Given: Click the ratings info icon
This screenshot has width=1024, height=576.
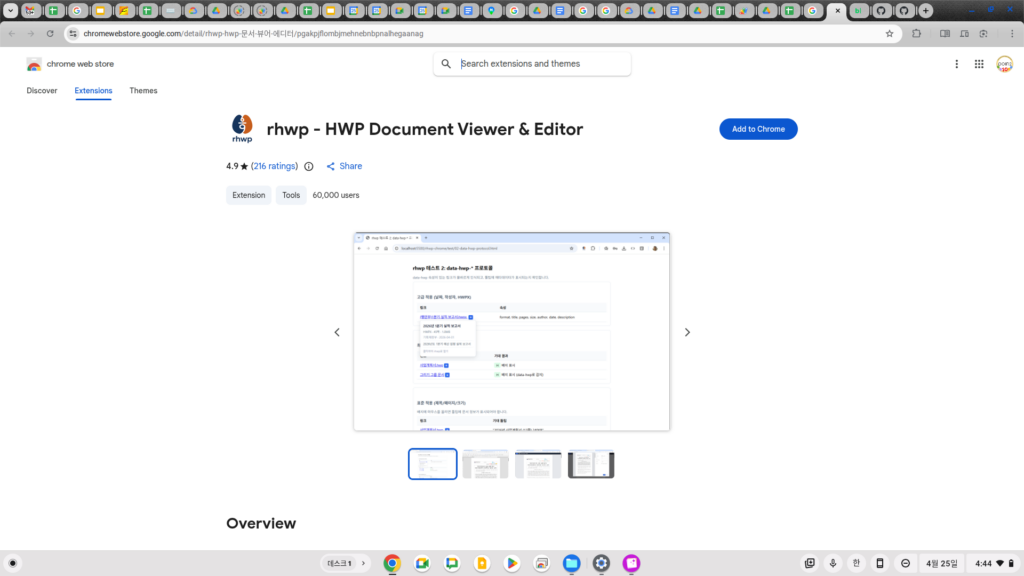Looking at the screenshot, I should [308, 166].
